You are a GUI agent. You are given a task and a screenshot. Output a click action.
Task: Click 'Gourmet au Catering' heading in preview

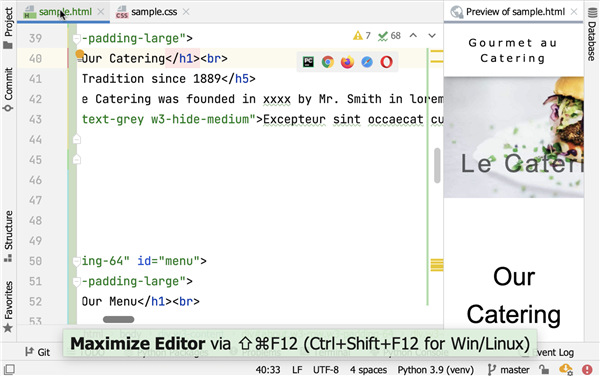pos(512,50)
